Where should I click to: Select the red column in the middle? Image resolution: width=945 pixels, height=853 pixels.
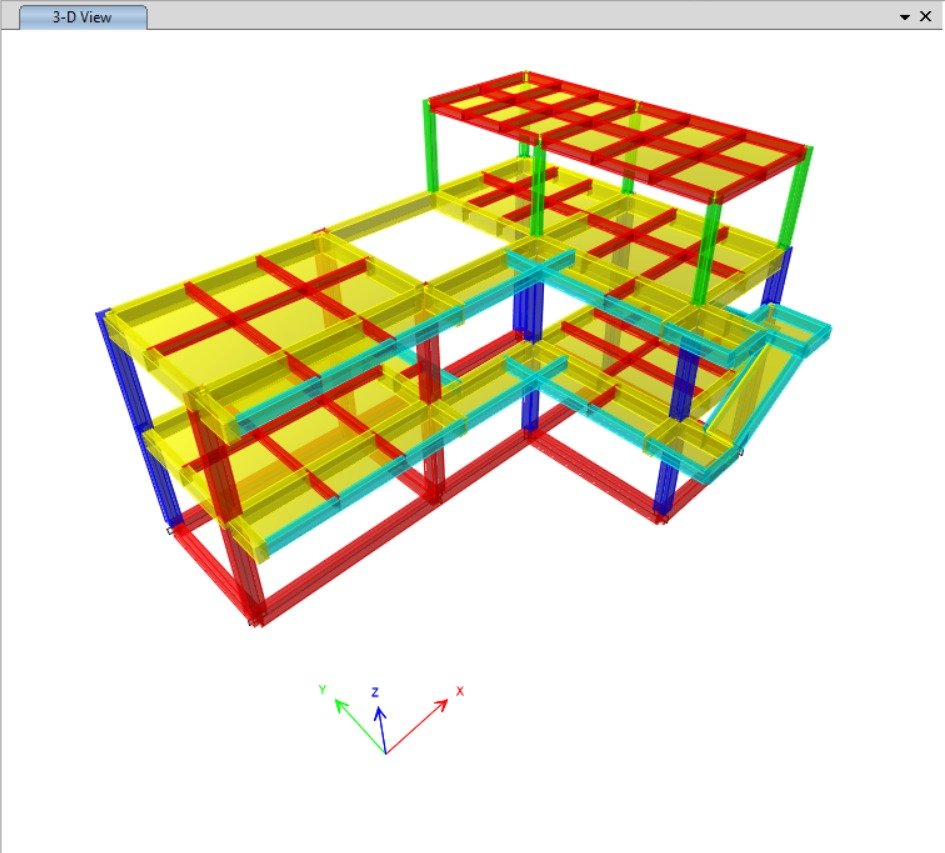[x=432, y=420]
